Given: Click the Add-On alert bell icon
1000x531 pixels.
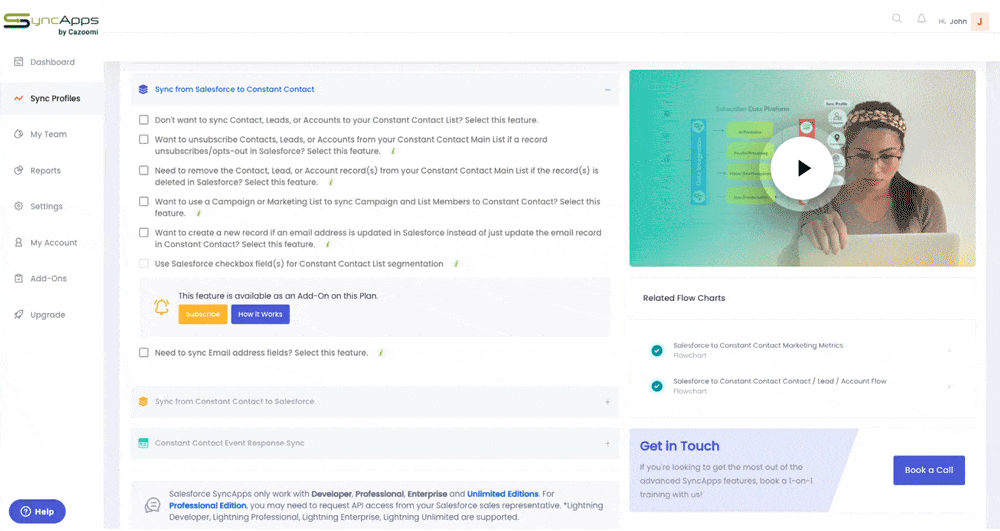Looking at the screenshot, I should point(161,307).
